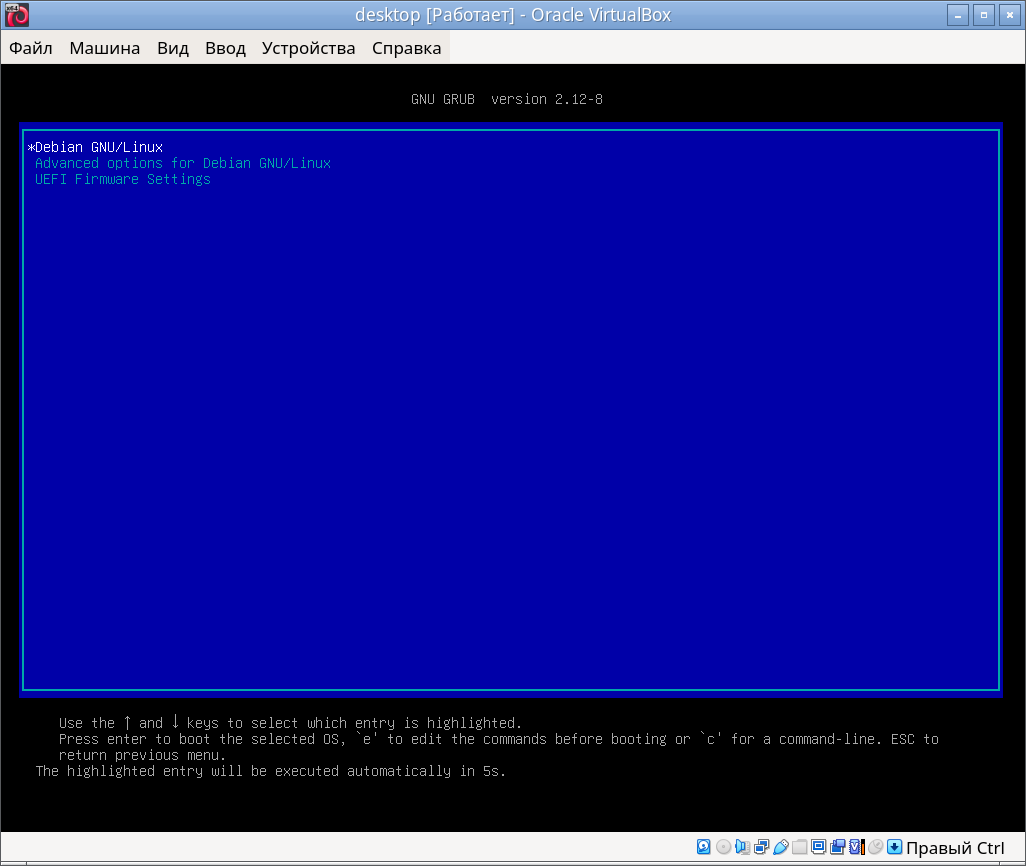
Task: Open the USB devices icon in status bar
Action: [780, 847]
